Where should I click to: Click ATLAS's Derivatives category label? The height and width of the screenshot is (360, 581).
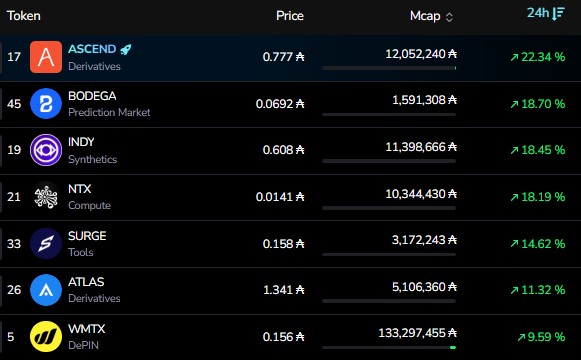[x=94, y=299]
